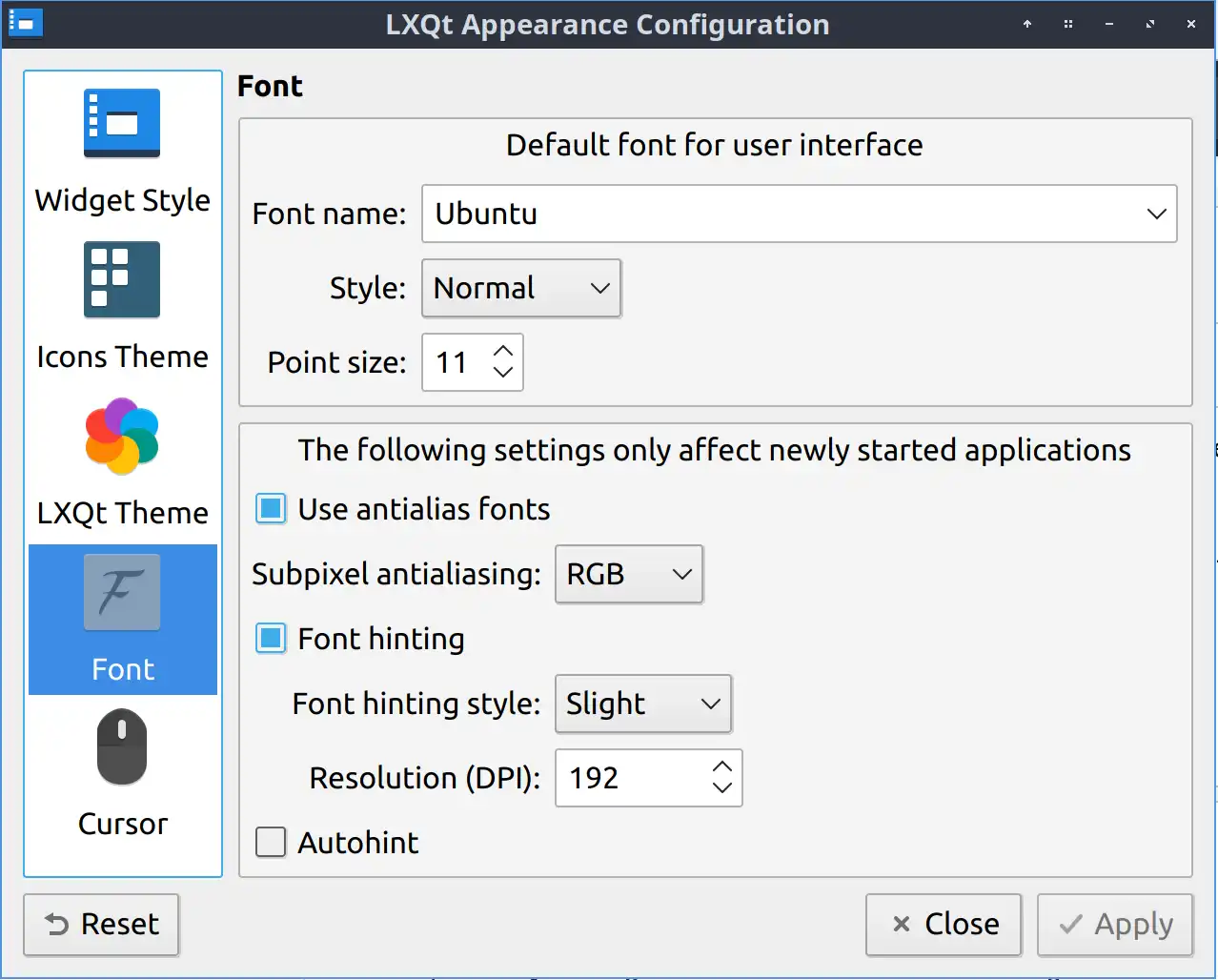This screenshot has height=980, width=1218.
Task: Open the Widget Style settings page
Action: [122, 122]
